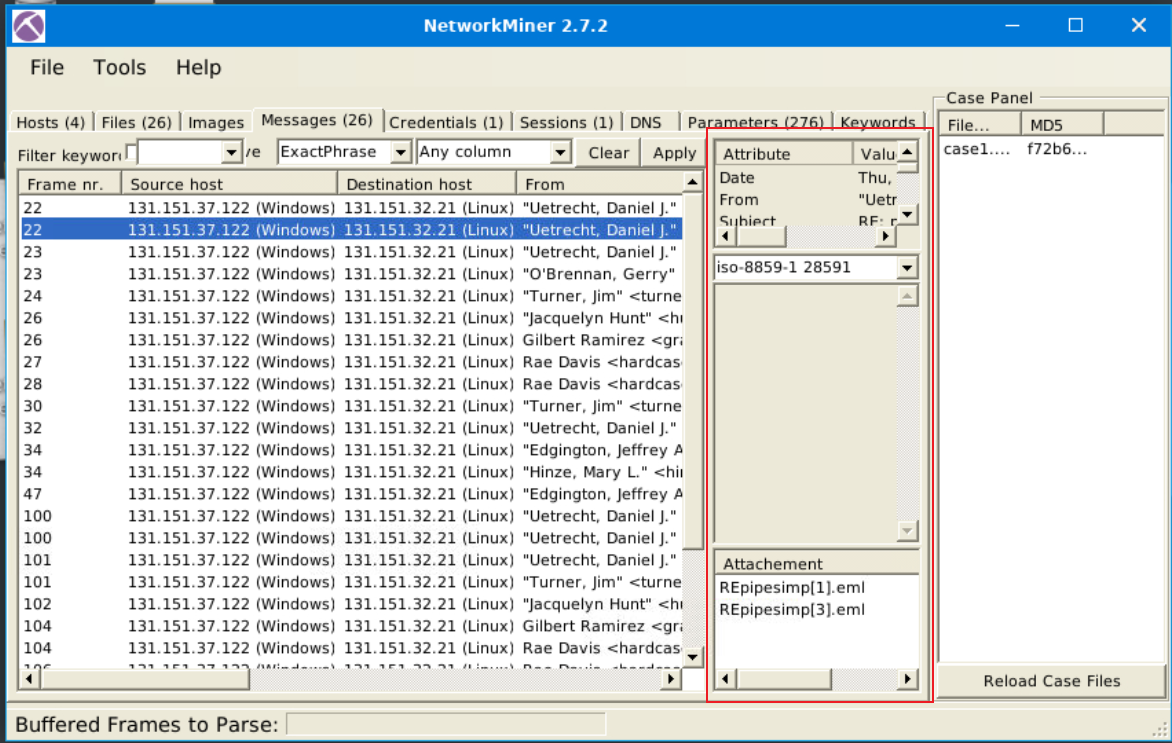Click Reload Case Files button

point(1051,681)
